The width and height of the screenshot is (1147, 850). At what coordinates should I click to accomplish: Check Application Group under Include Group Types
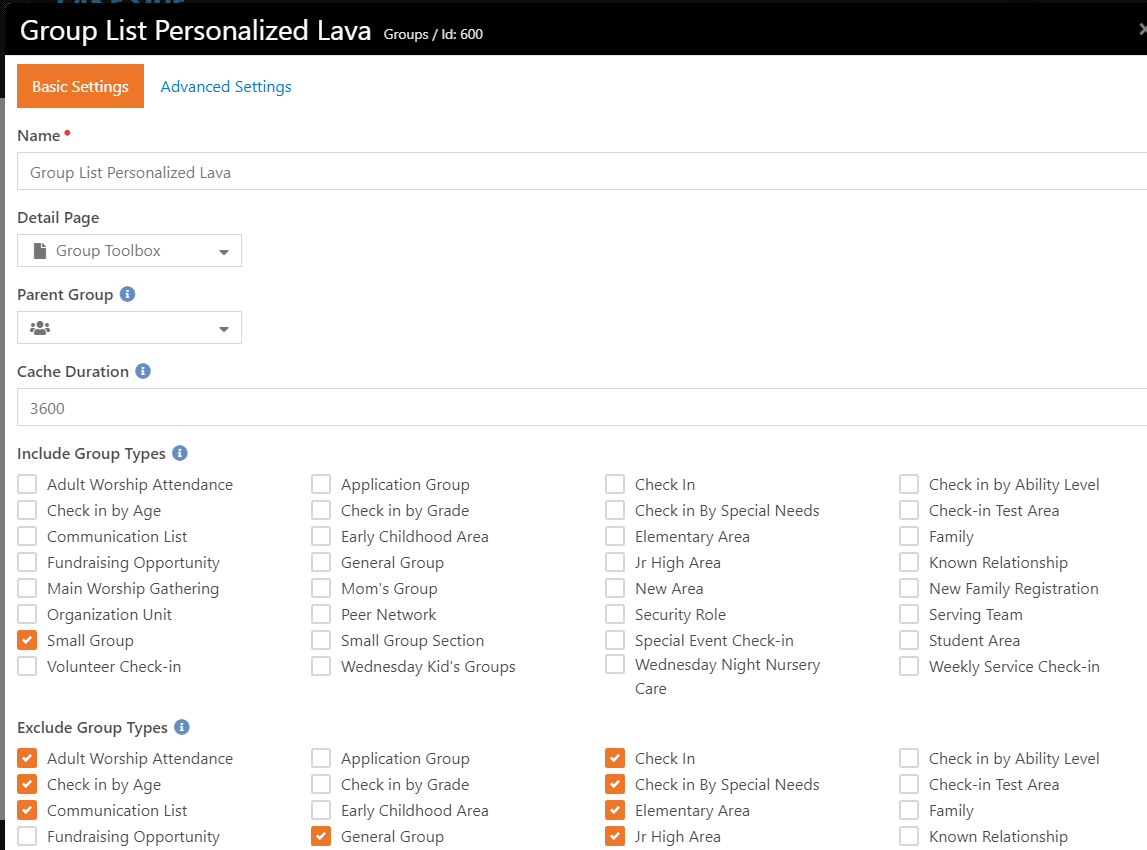click(x=321, y=484)
